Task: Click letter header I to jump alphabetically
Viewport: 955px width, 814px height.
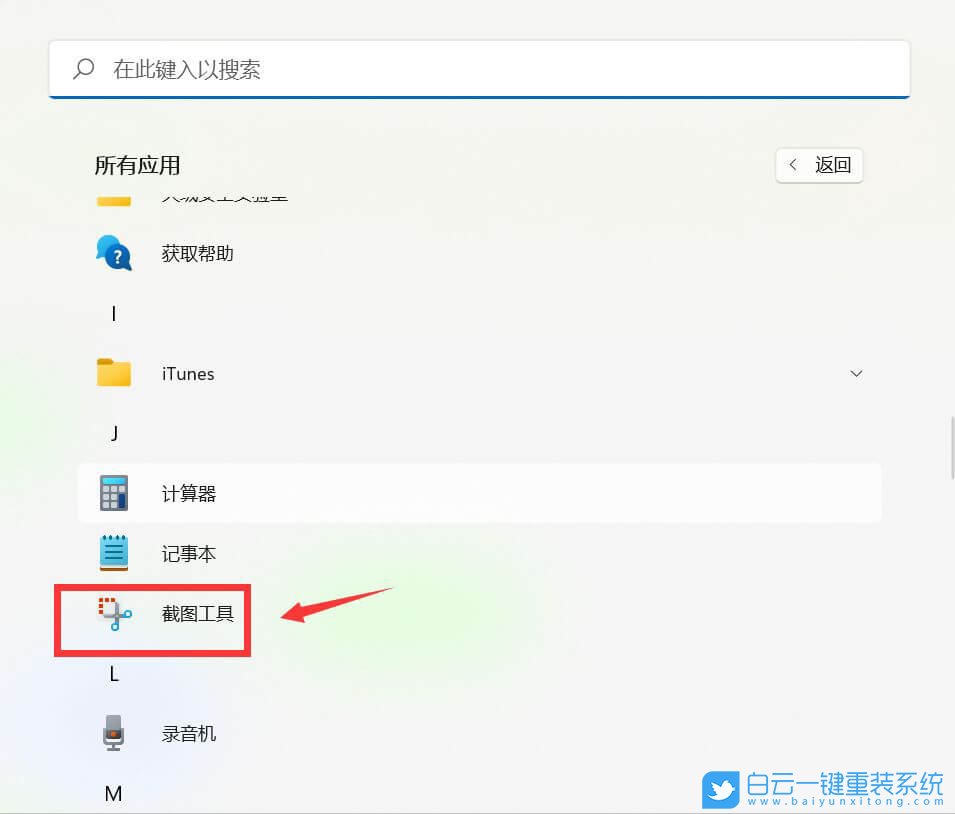Action: click(113, 313)
